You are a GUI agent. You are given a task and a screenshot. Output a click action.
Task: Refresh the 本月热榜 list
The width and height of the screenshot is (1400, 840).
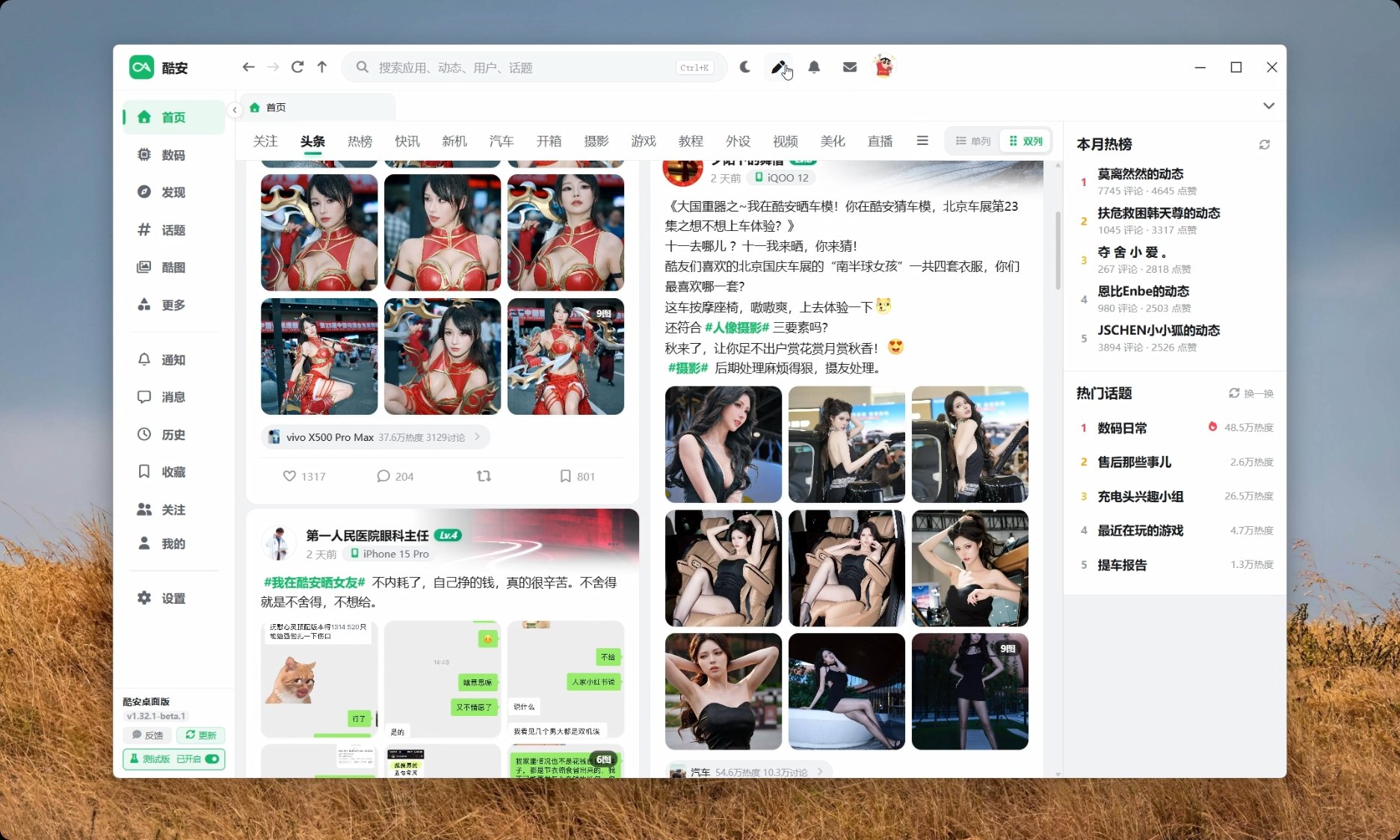coord(1264,144)
